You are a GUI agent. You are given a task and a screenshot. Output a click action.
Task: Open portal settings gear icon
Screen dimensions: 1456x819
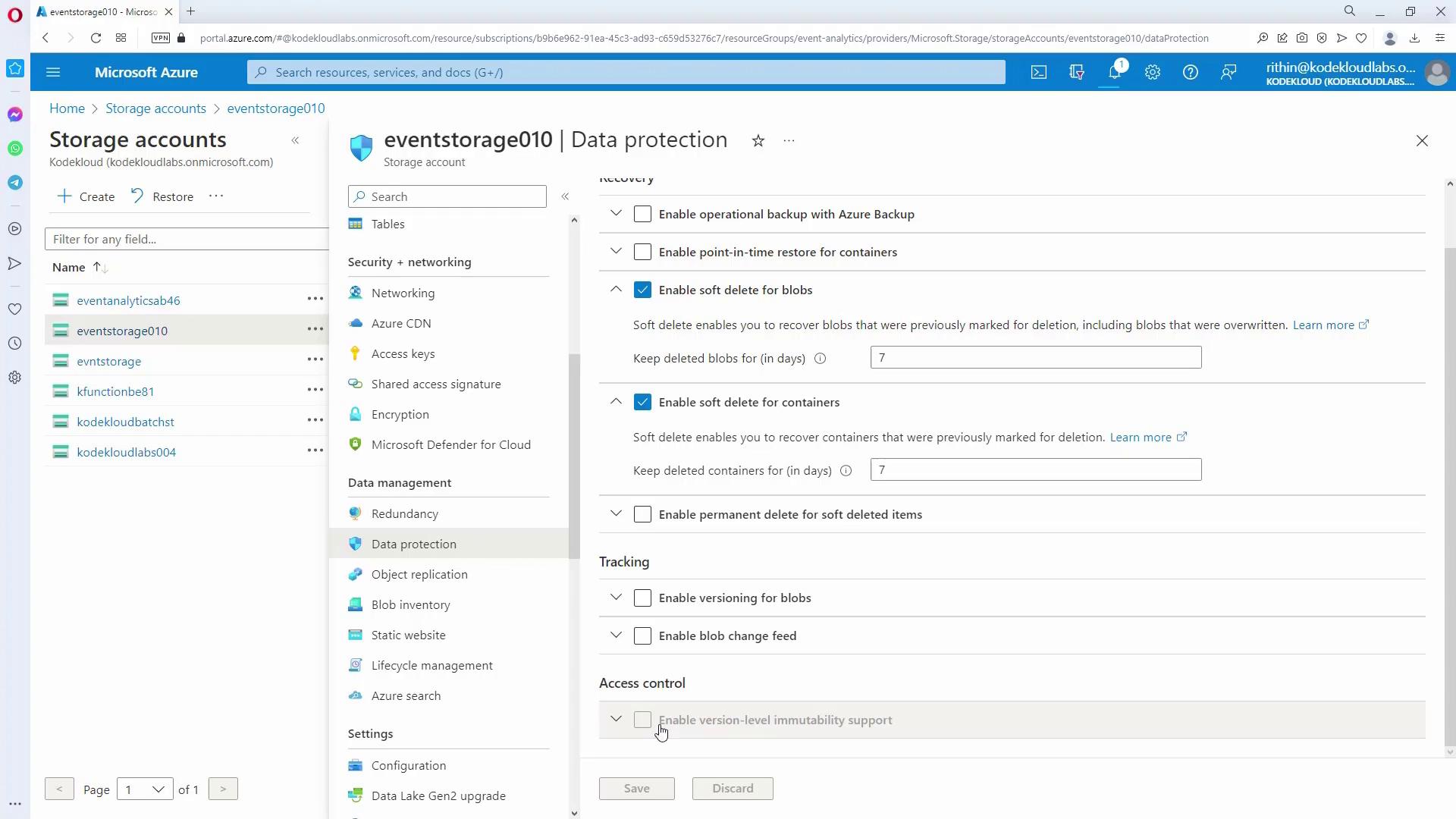[1152, 72]
